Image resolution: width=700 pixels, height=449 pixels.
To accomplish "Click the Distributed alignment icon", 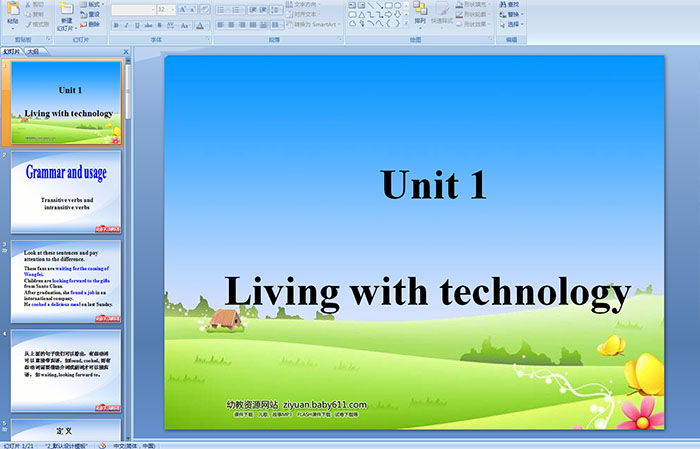I will point(263,25).
